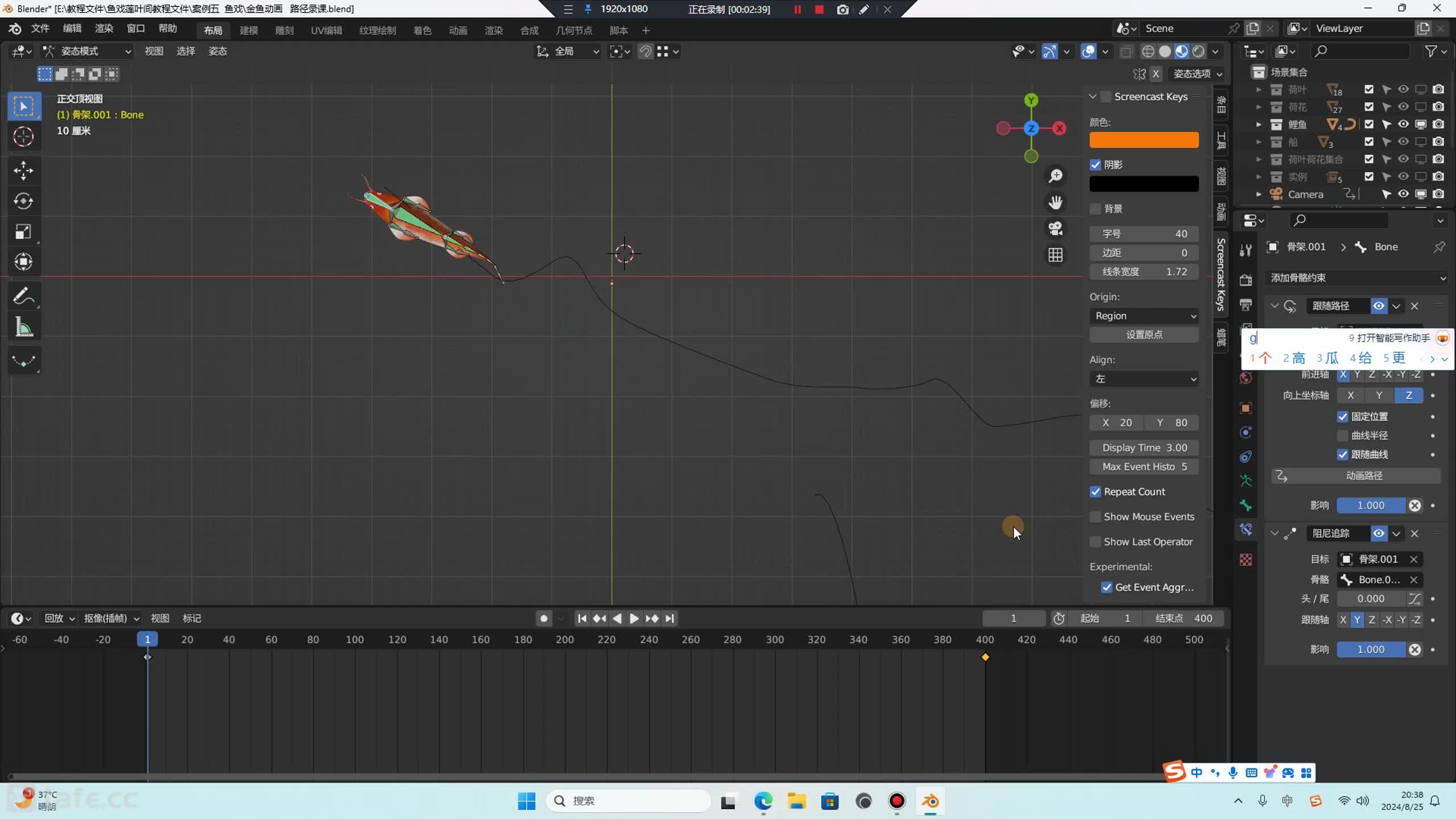Select Z for 向上坐标轴

(x=1408, y=395)
